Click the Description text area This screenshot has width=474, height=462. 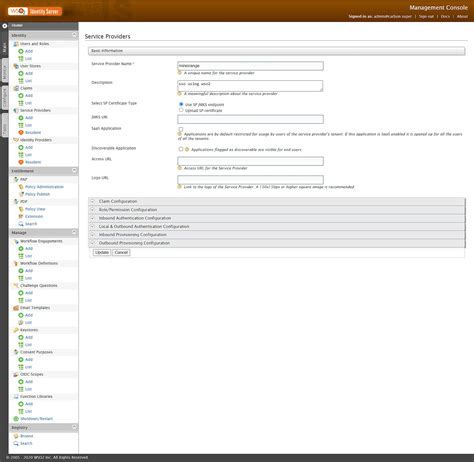(250, 86)
